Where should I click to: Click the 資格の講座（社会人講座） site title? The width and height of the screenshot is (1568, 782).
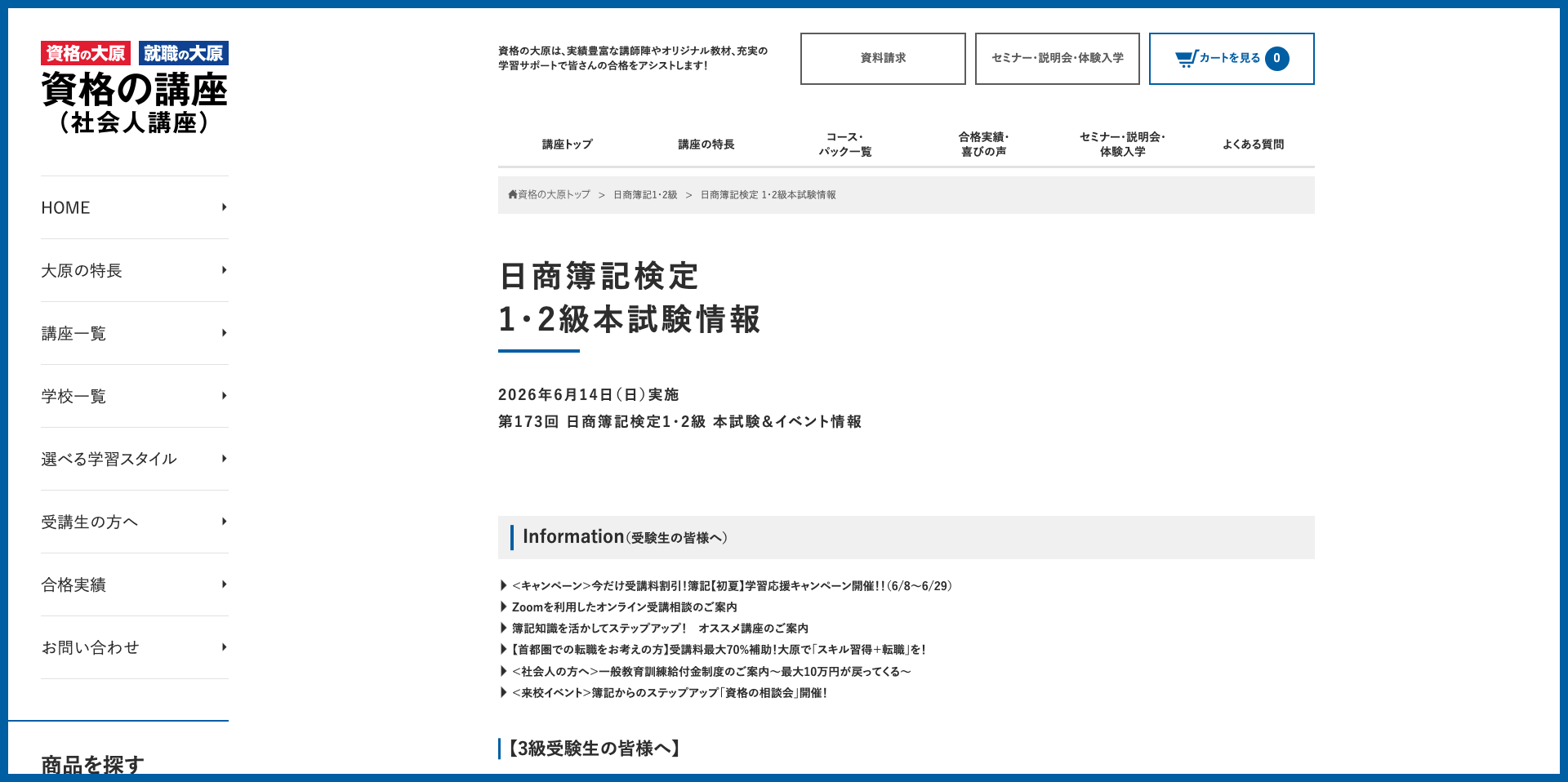(x=135, y=104)
